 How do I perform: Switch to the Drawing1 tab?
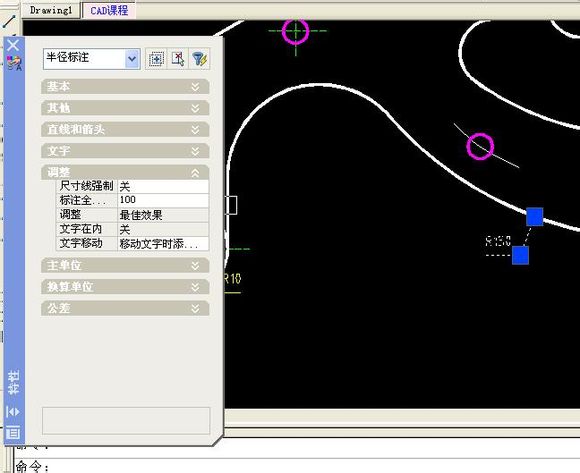pos(51,10)
